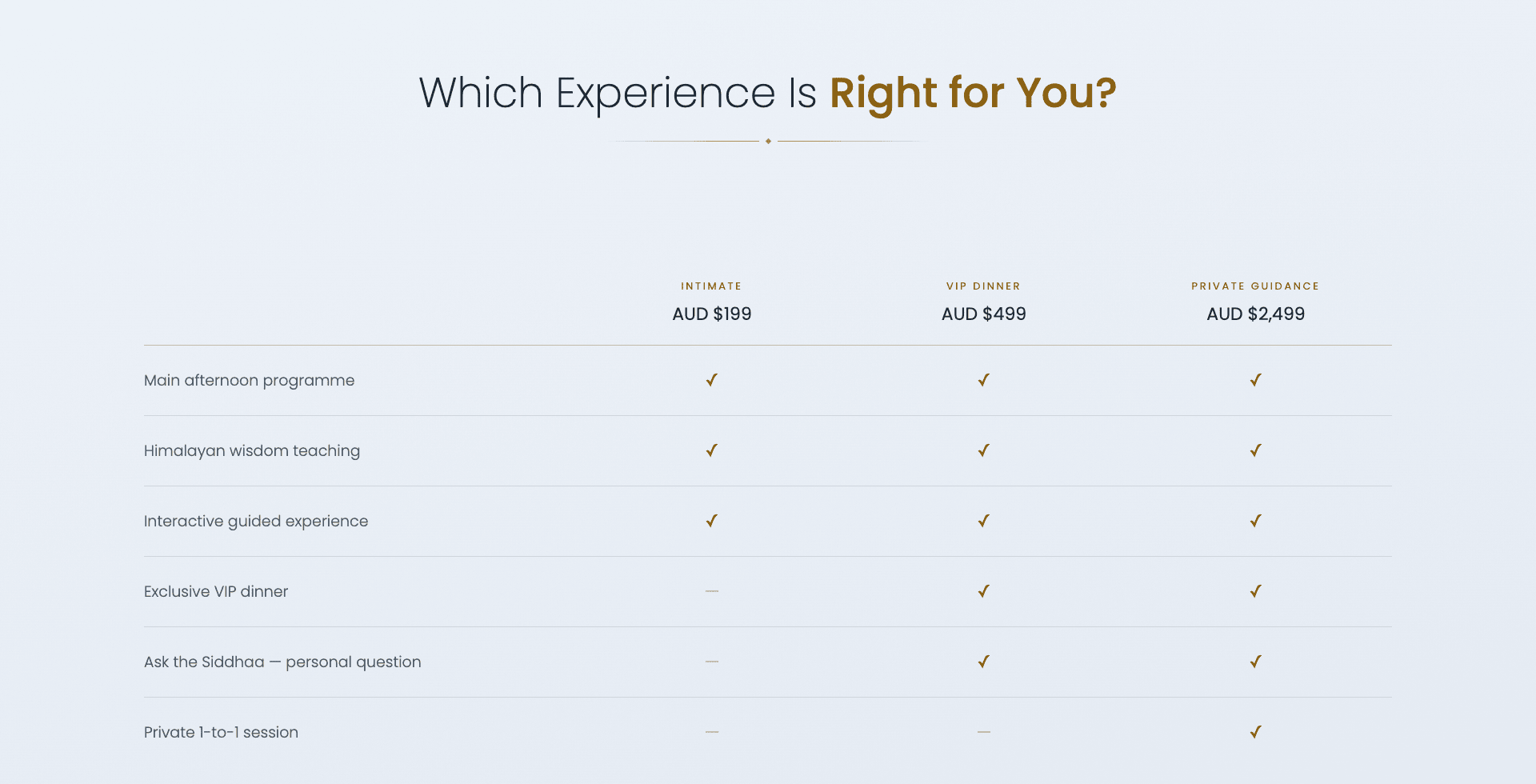Click VIP Dinner checkmark for Exclusive VIP dinner
Screen dimensions: 1536x784
(984, 591)
